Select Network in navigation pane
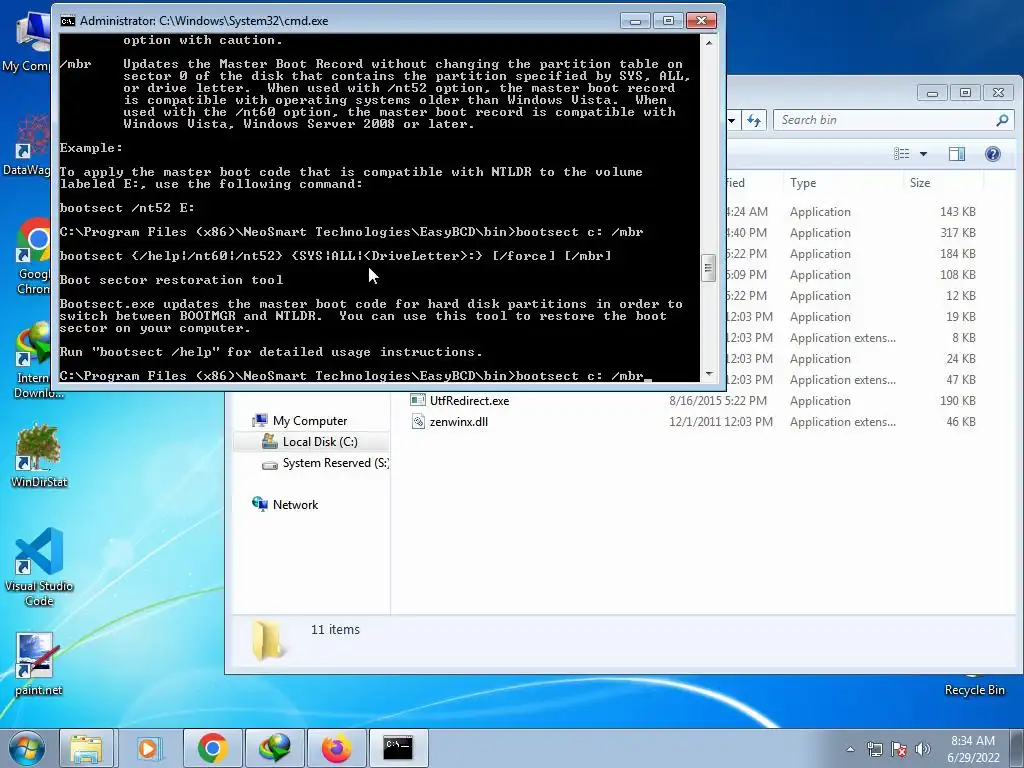Image resolution: width=1024 pixels, height=768 pixels. (x=295, y=505)
